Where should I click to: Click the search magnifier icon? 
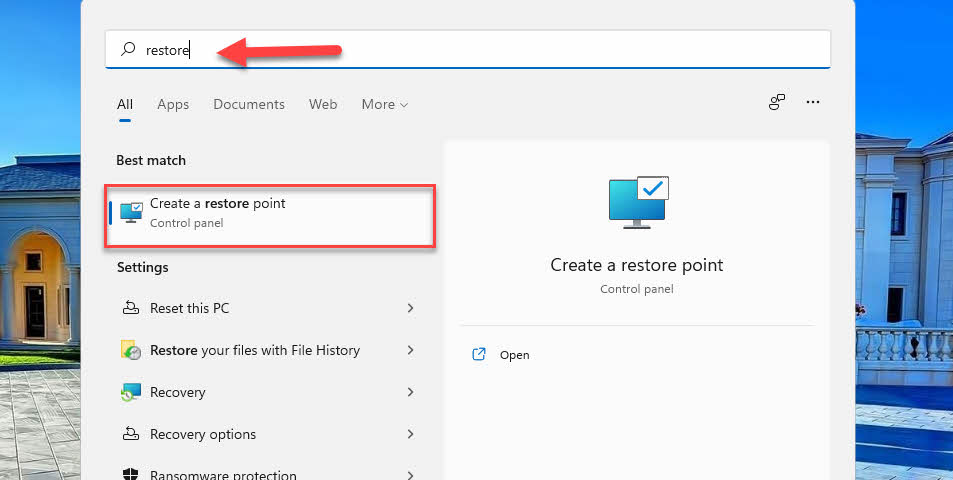click(x=128, y=49)
